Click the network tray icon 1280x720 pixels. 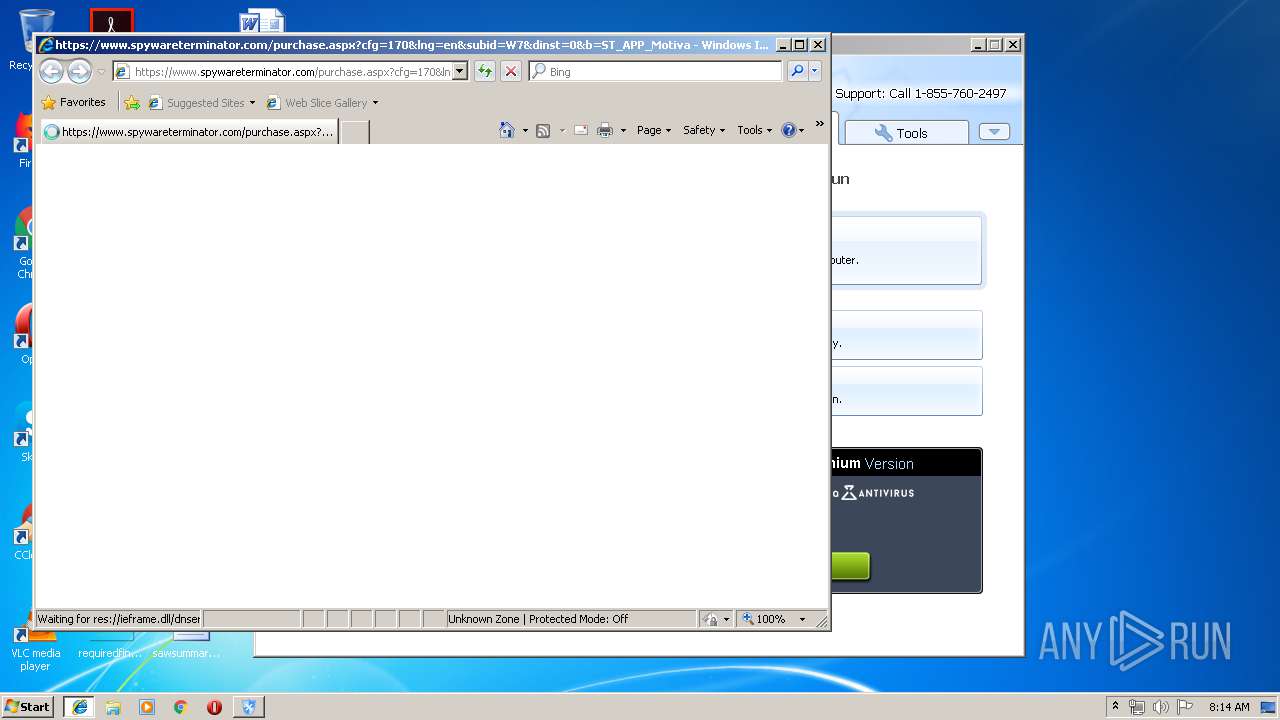click(1137, 707)
